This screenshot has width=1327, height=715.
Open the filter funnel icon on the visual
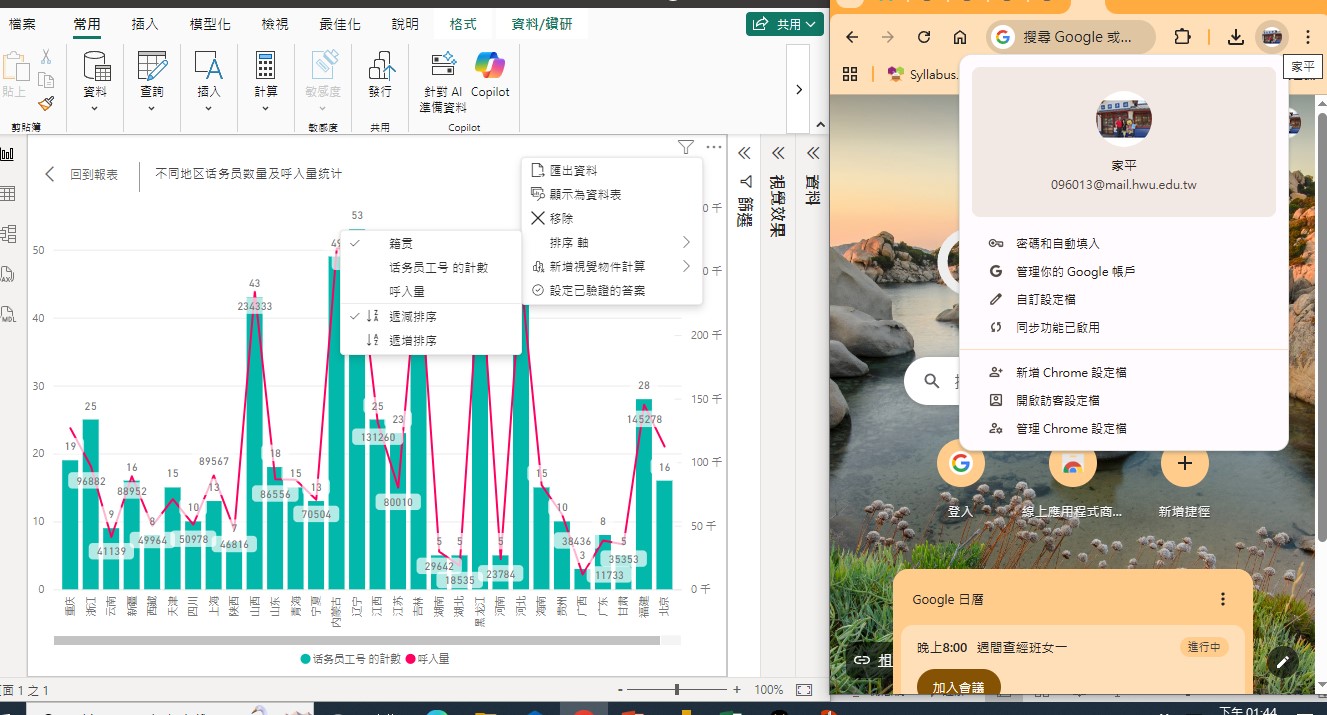(686, 147)
